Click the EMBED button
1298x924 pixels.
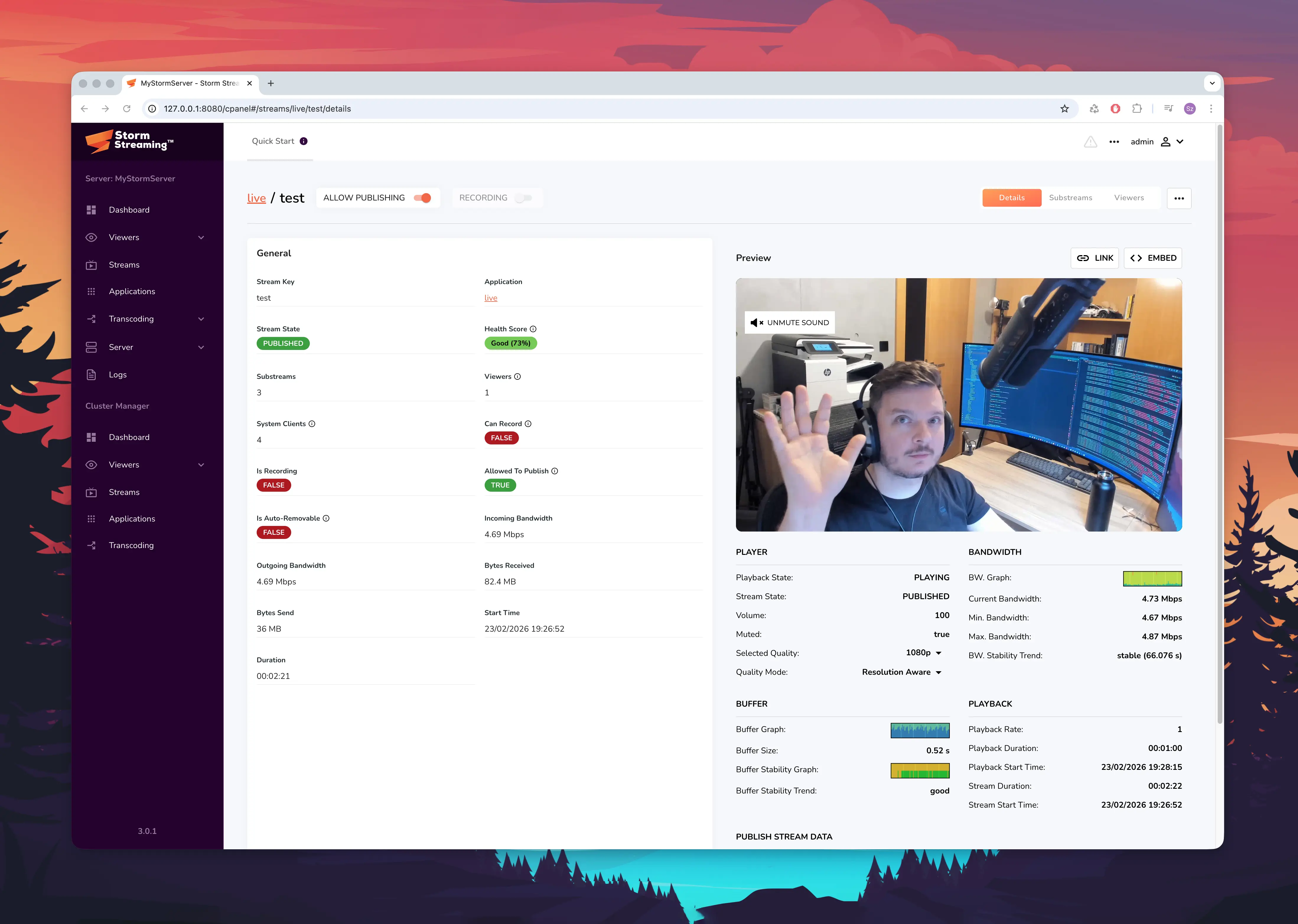coord(1153,258)
